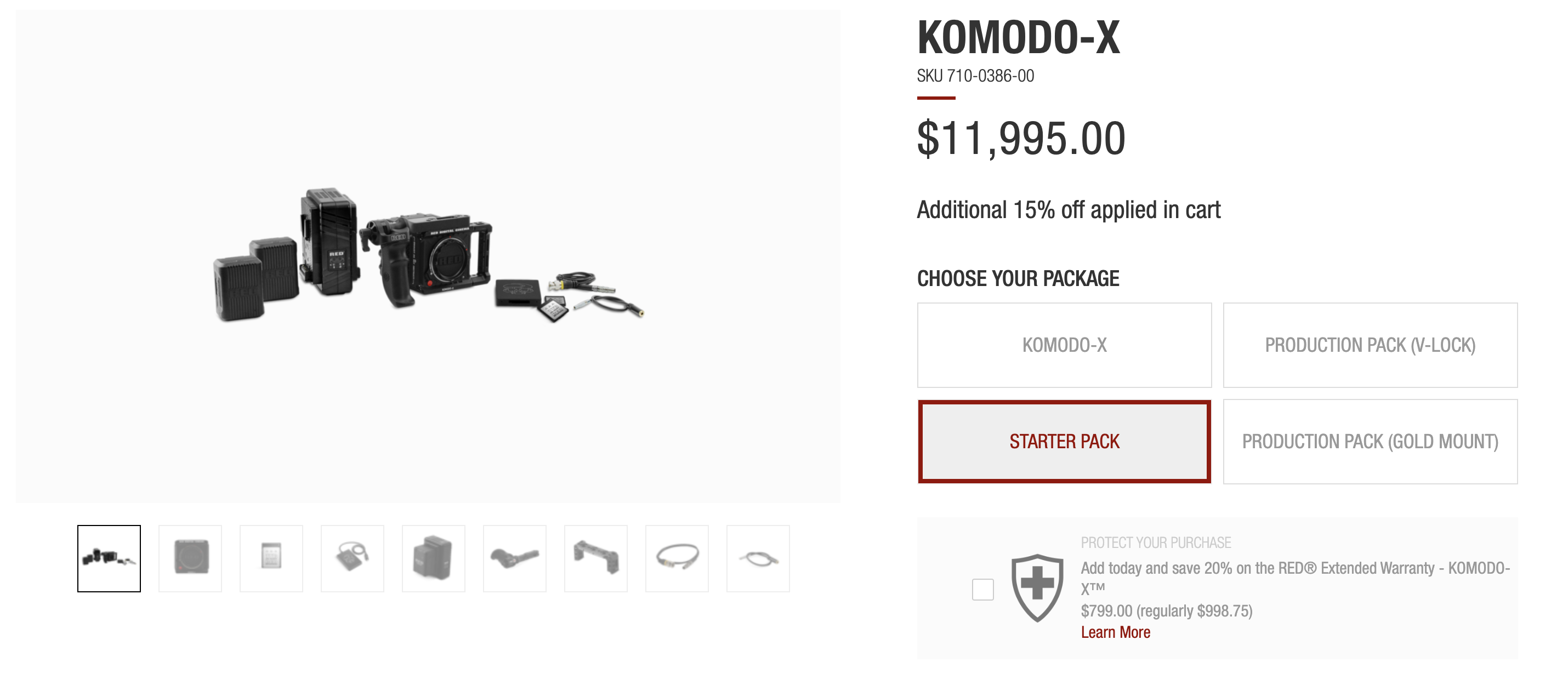
Task: Open the card reader thumbnail image
Action: [353, 558]
